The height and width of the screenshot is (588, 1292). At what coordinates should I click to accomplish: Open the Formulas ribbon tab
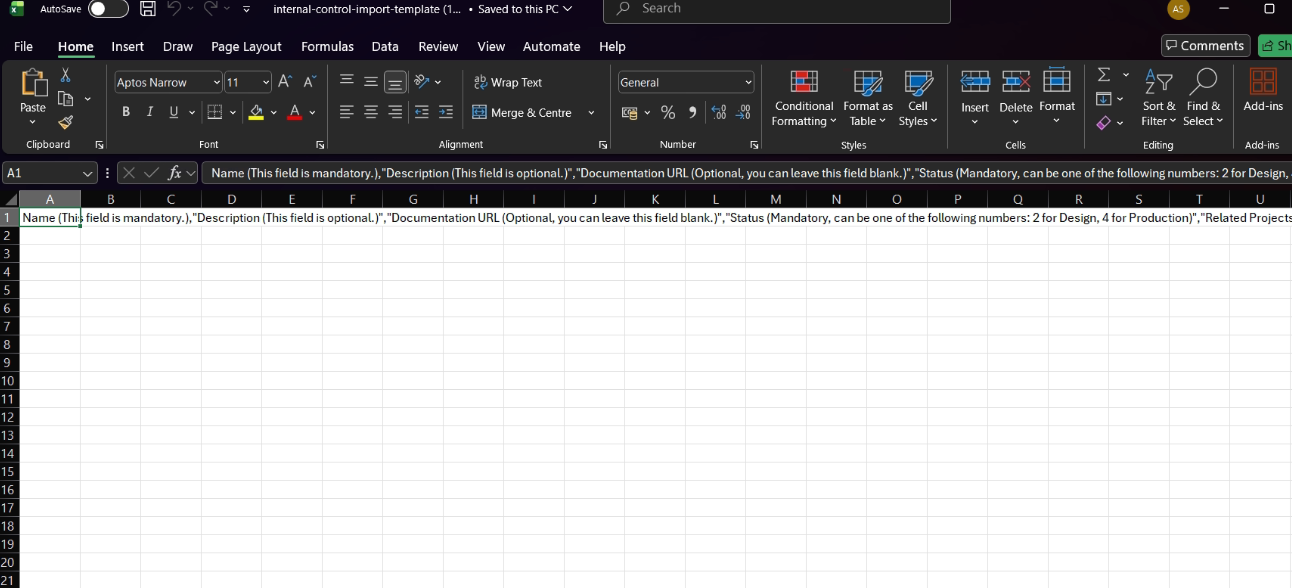click(x=327, y=46)
